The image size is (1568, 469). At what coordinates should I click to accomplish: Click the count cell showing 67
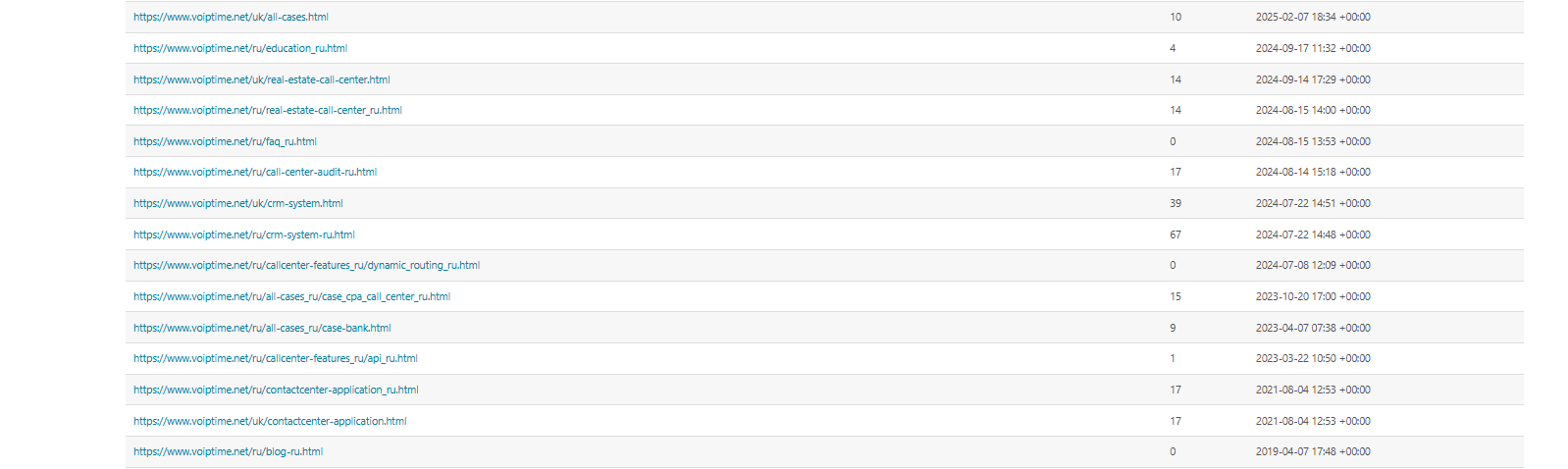coord(1176,234)
